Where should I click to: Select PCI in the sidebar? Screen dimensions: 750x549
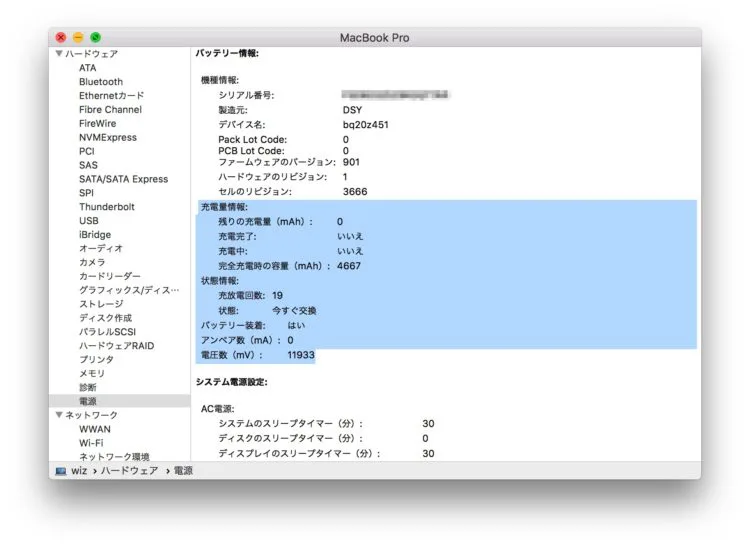87,151
